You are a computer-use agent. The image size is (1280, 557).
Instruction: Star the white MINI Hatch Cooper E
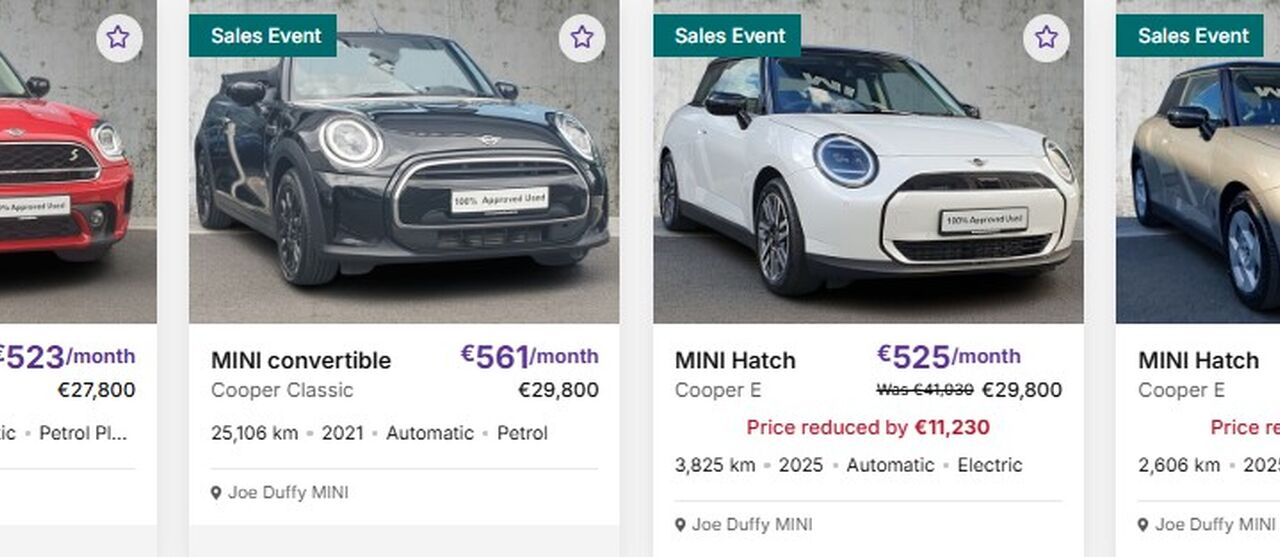click(x=1046, y=38)
